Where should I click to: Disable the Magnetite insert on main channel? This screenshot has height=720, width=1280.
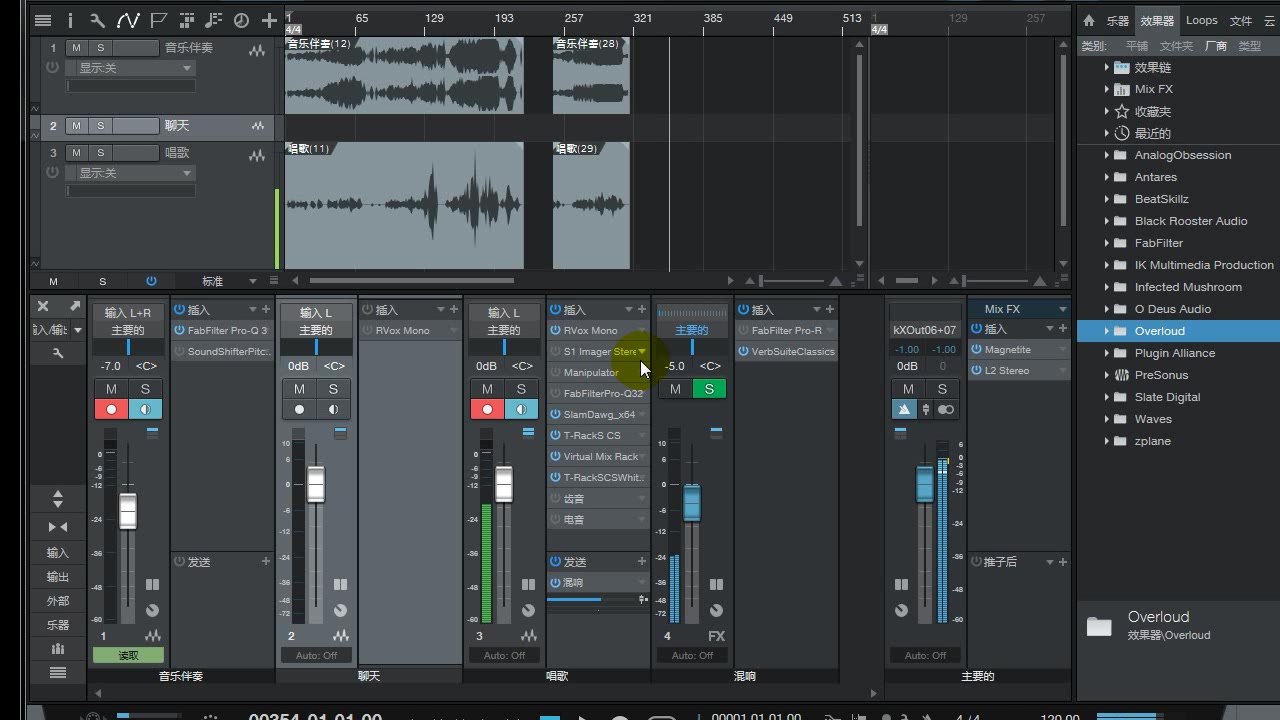coord(977,350)
